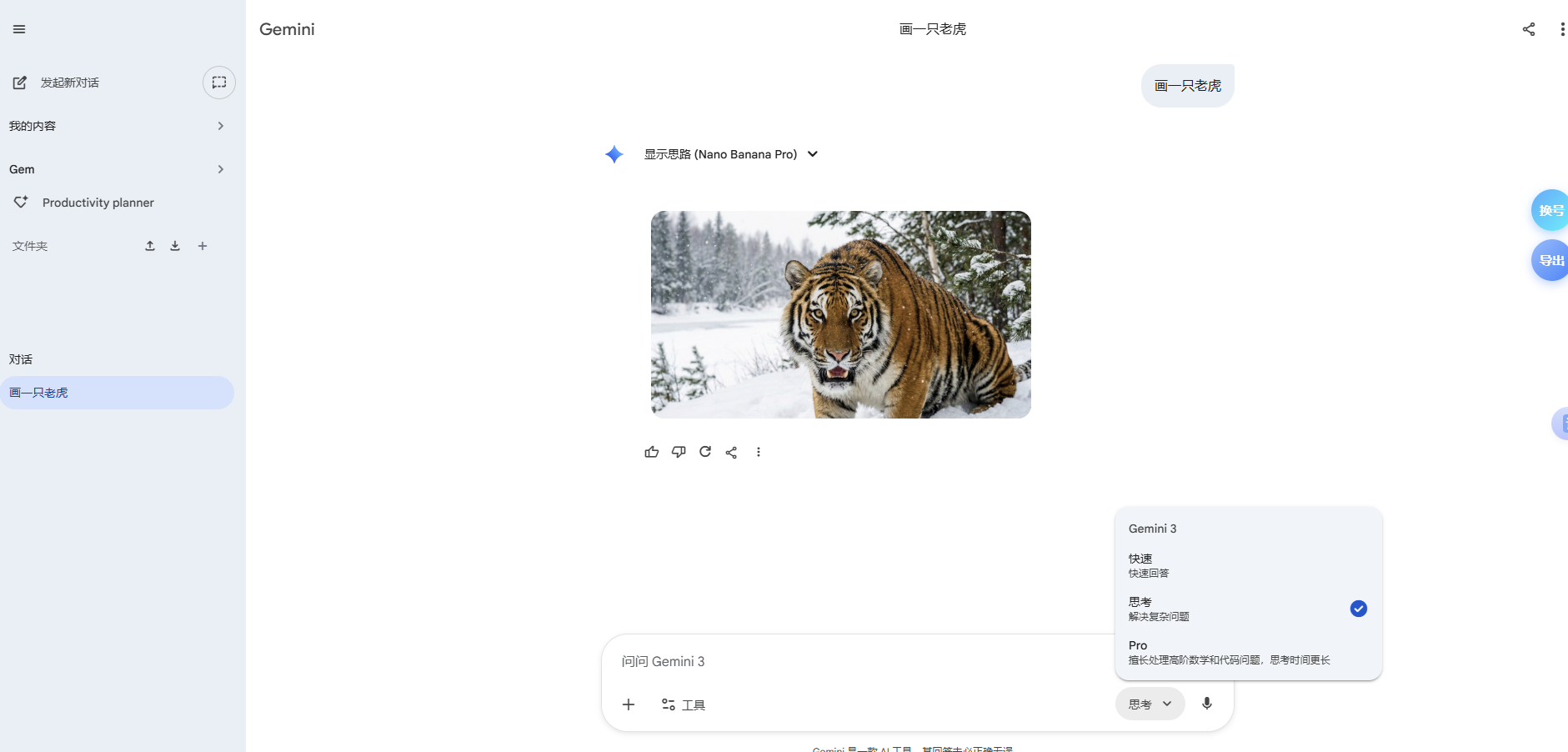1568x752 pixels.
Task: Click the thumbs up icon
Action: click(x=652, y=452)
